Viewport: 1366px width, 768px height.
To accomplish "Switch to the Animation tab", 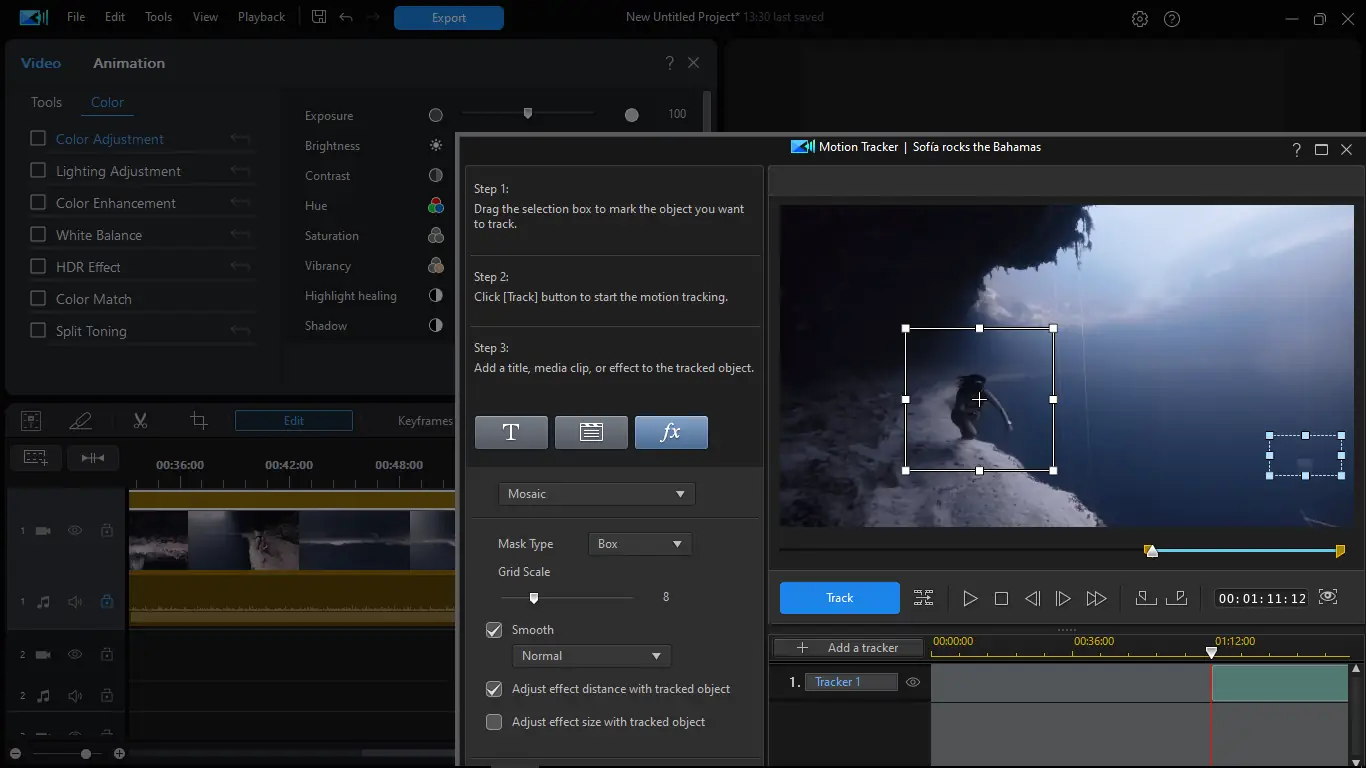I will 129,63.
